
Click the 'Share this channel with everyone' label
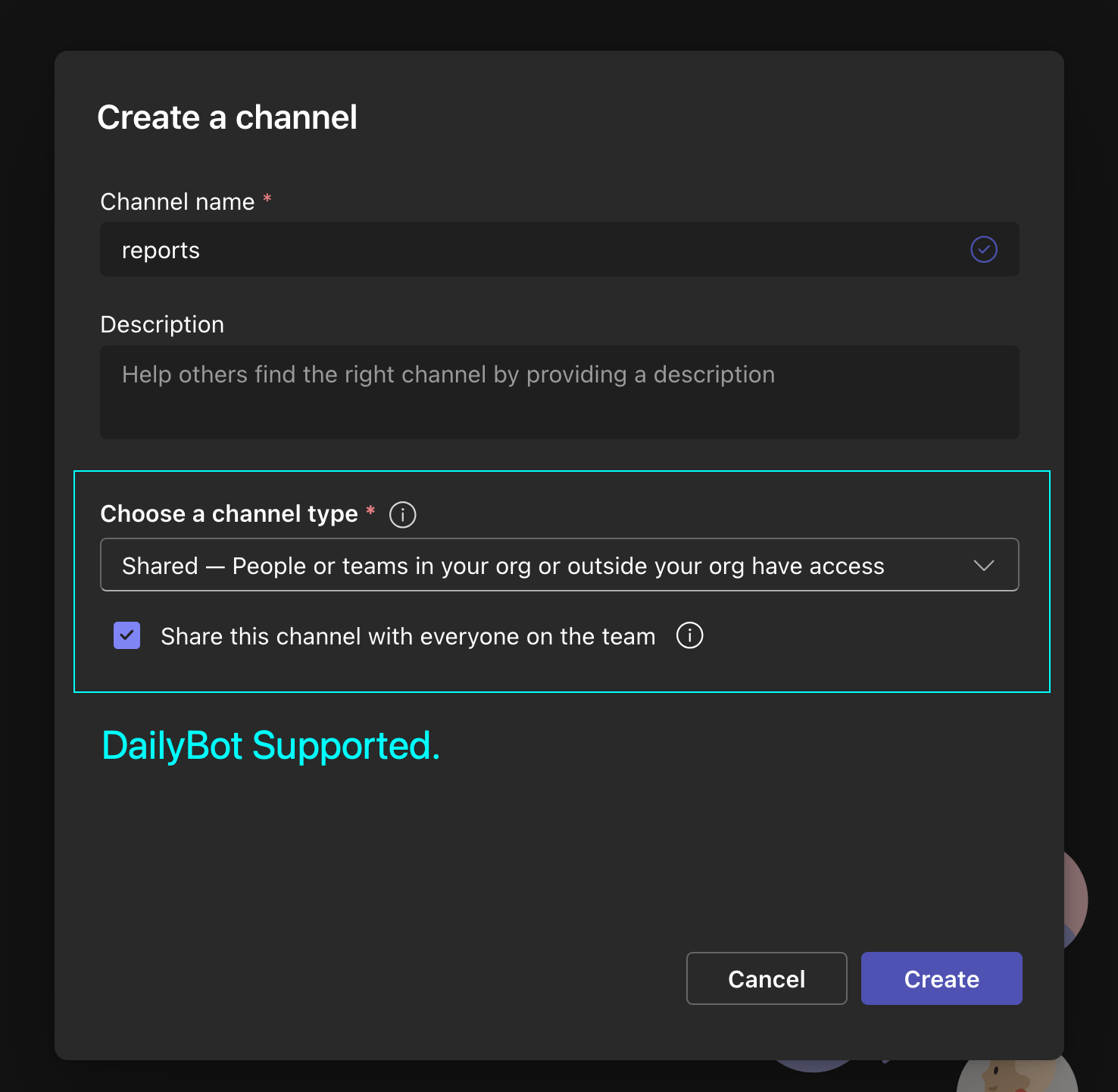(x=408, y=637)
